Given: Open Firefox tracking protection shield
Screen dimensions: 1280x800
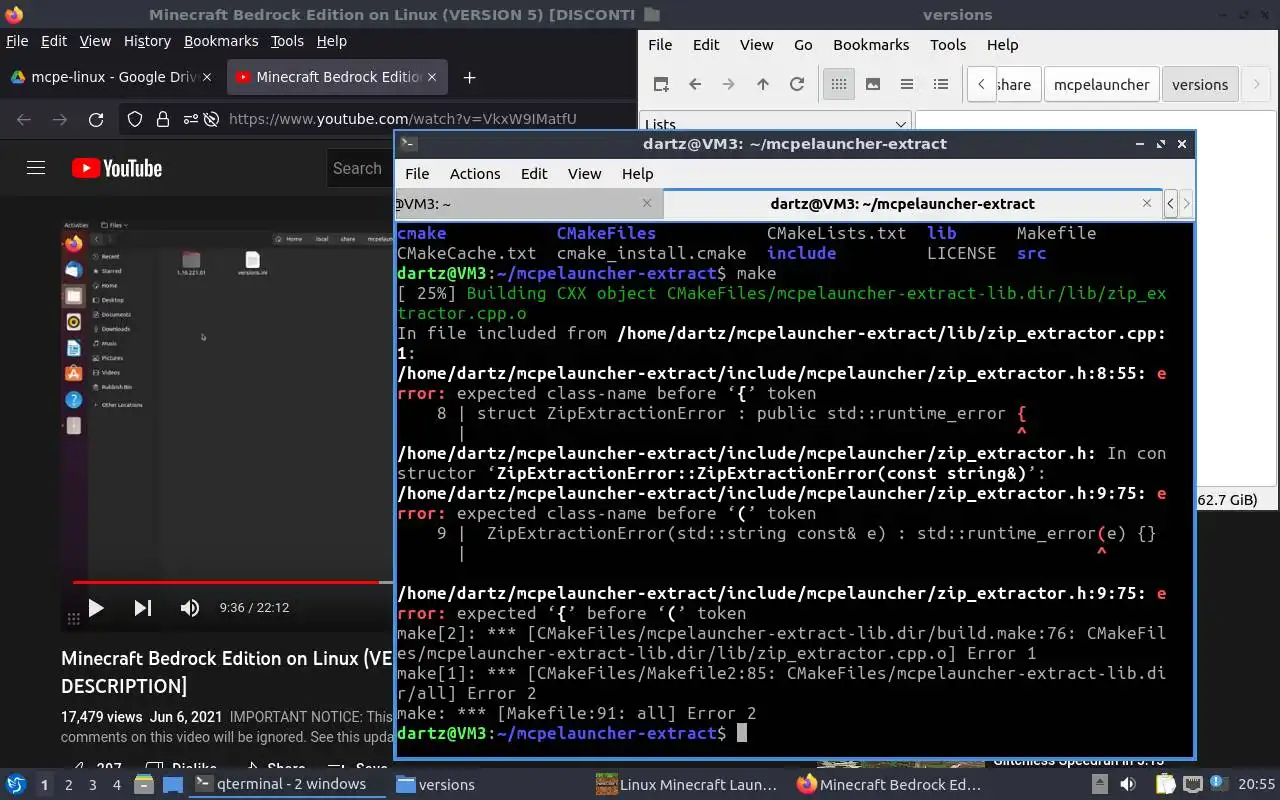Looking at the screenshot, I should tap(135, 119).
